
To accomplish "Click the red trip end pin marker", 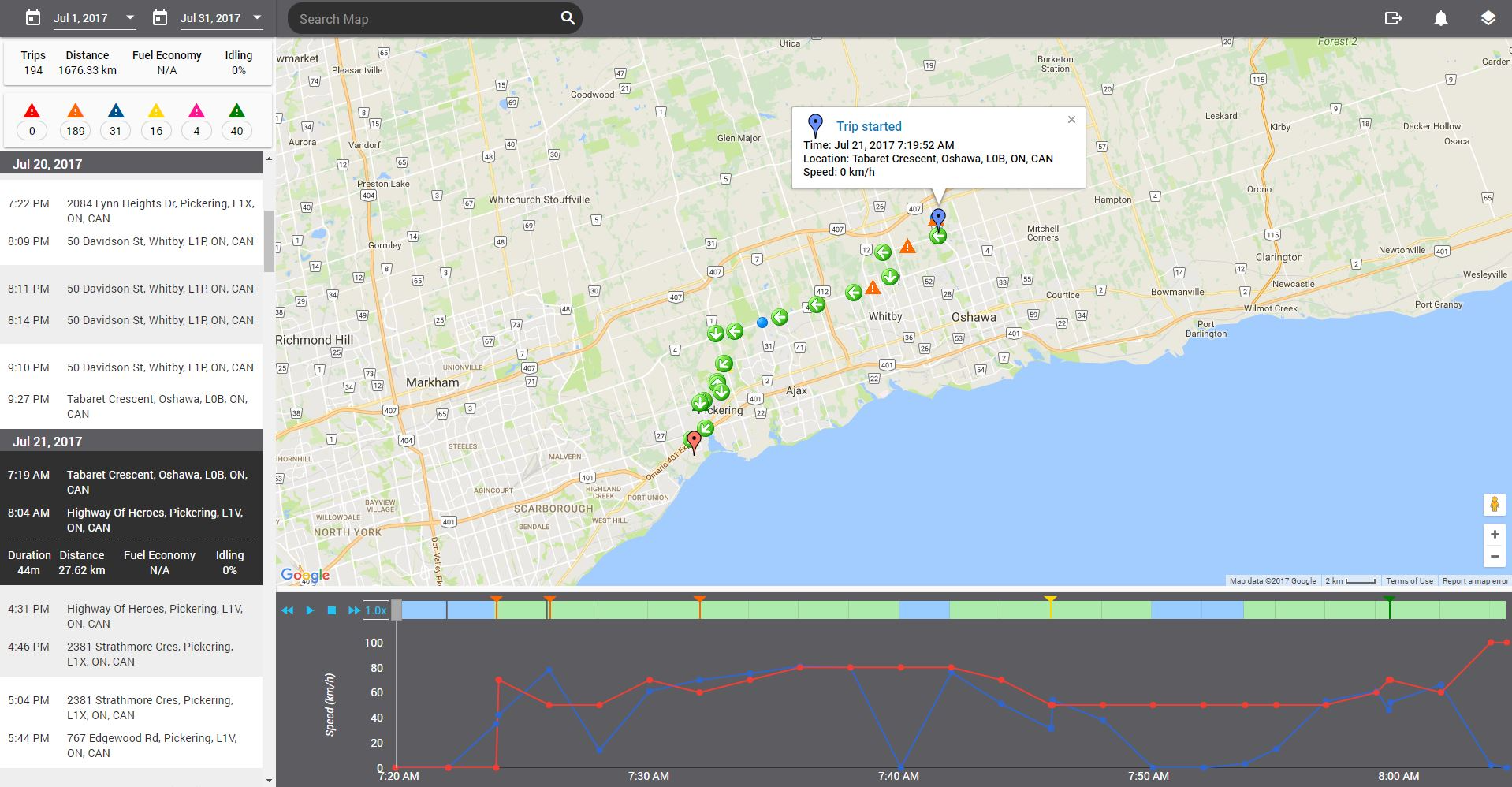I will [694, 442].
